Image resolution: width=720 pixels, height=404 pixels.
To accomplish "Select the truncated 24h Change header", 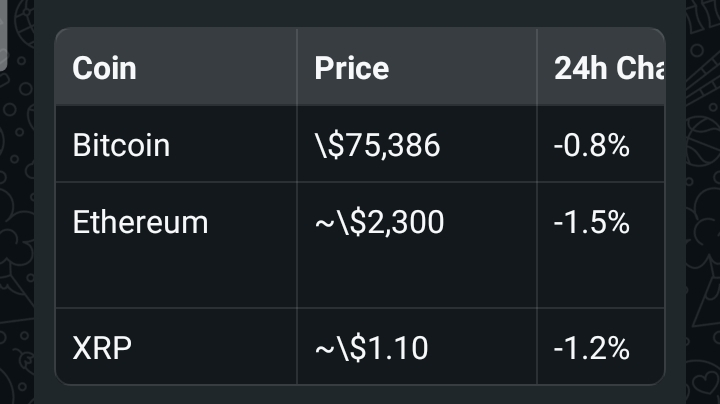I will coord(609,68).
